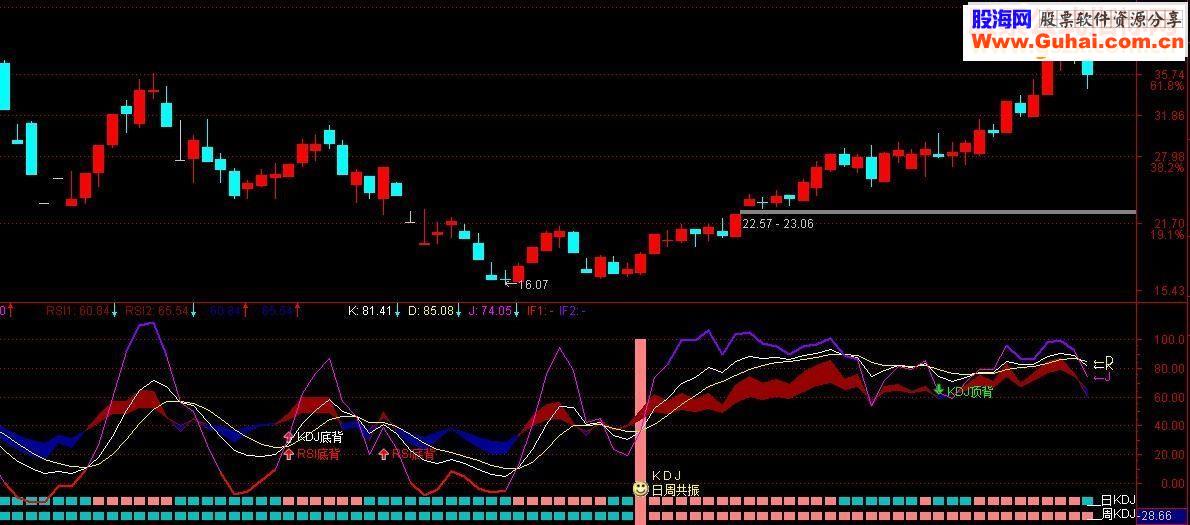
Task: Click the 100.0 indicator scale label
Action: pyautogui.click(x=1169, y=341)
